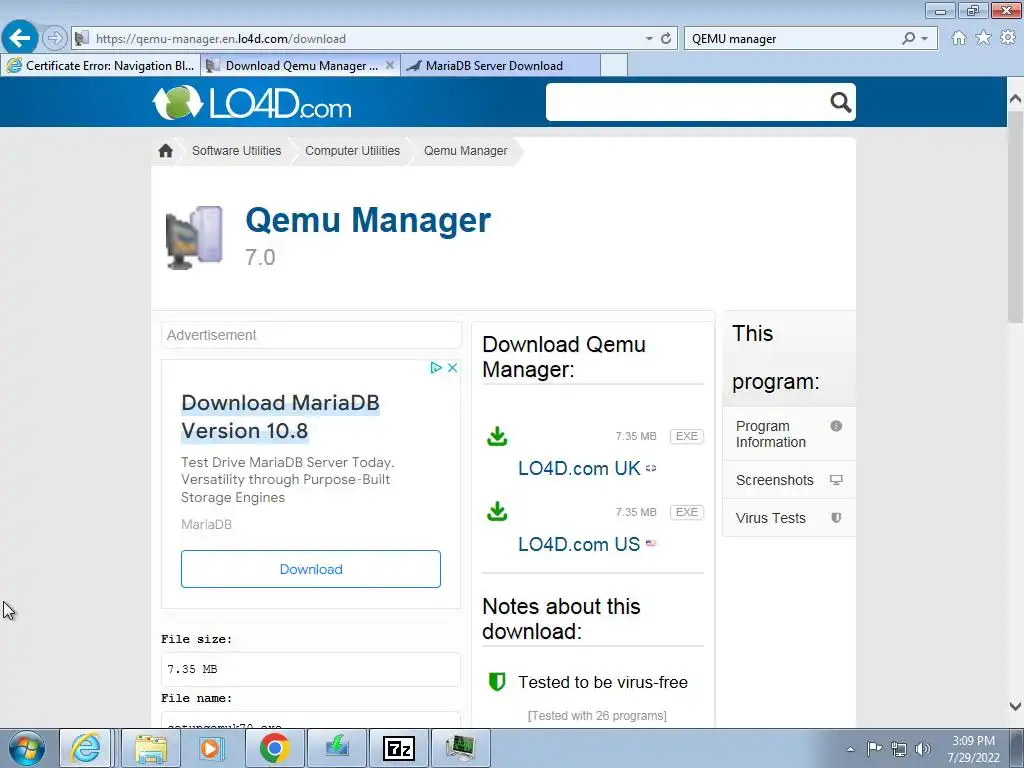The image size is (1024, 768).
Task: Click the taskbar clock showing 3:09 PM
Action: (973, 749)
